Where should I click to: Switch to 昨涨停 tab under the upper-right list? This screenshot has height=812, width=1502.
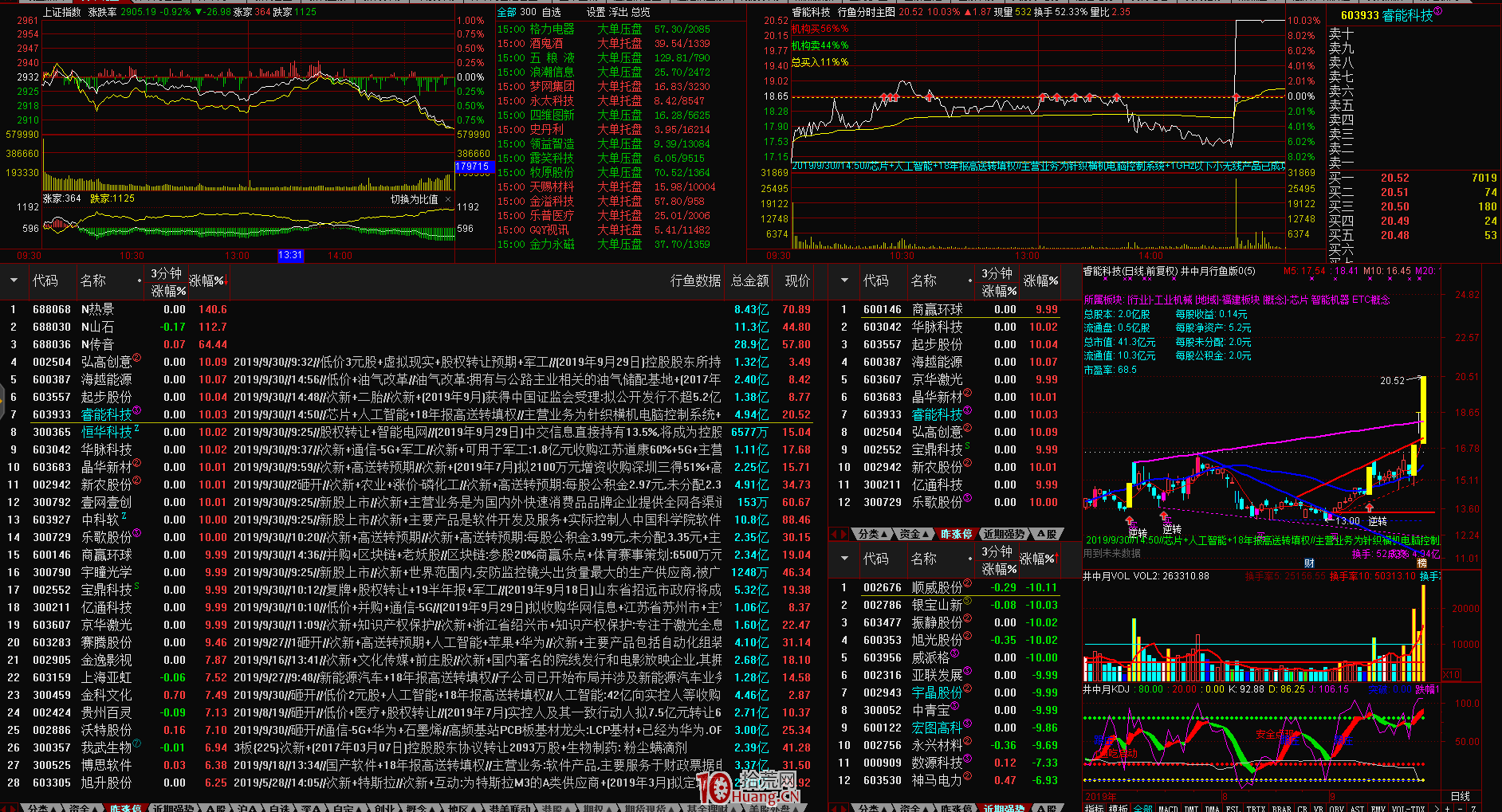click(x=957, y=534)
